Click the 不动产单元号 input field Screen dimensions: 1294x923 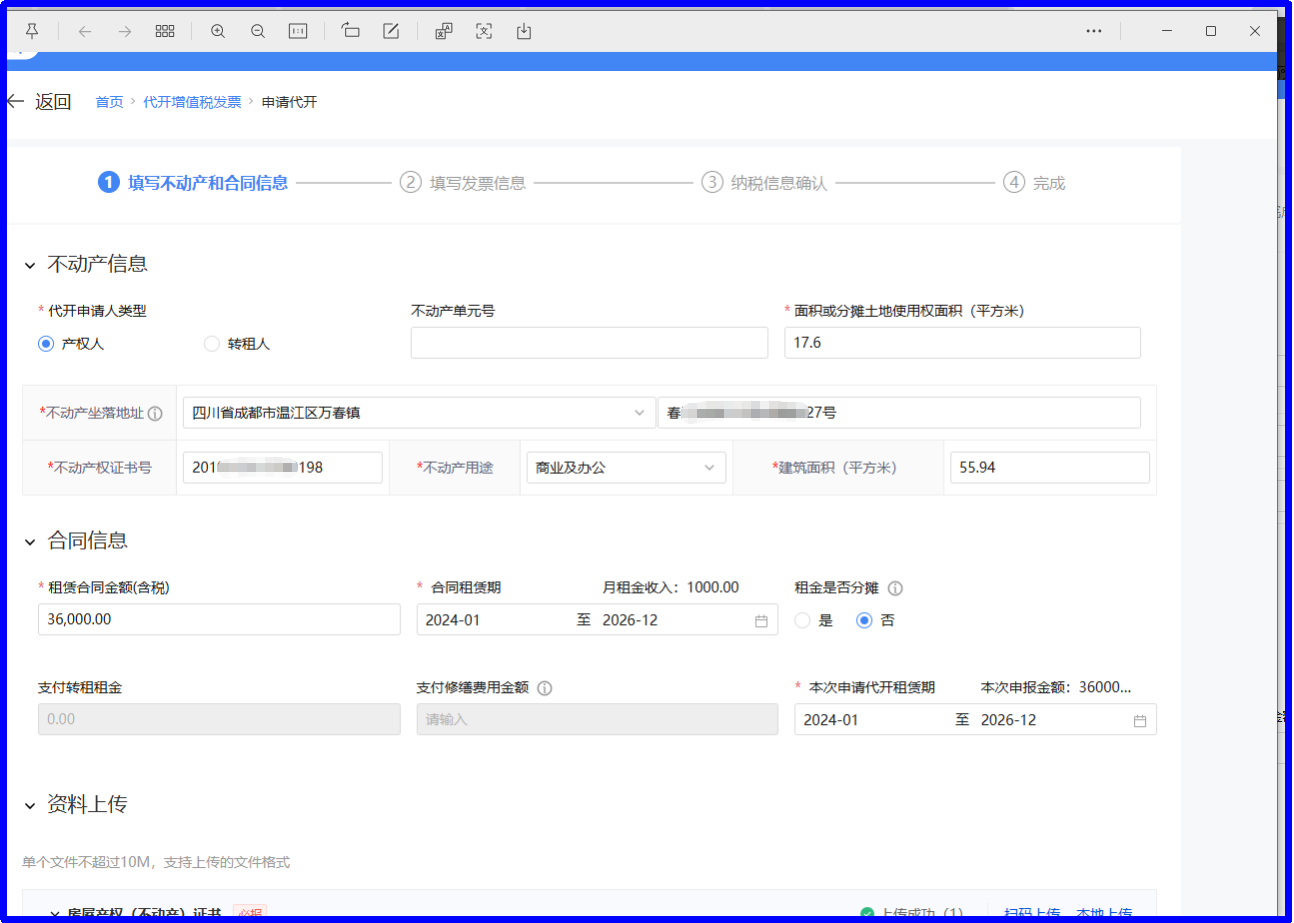tap(589, 343)
